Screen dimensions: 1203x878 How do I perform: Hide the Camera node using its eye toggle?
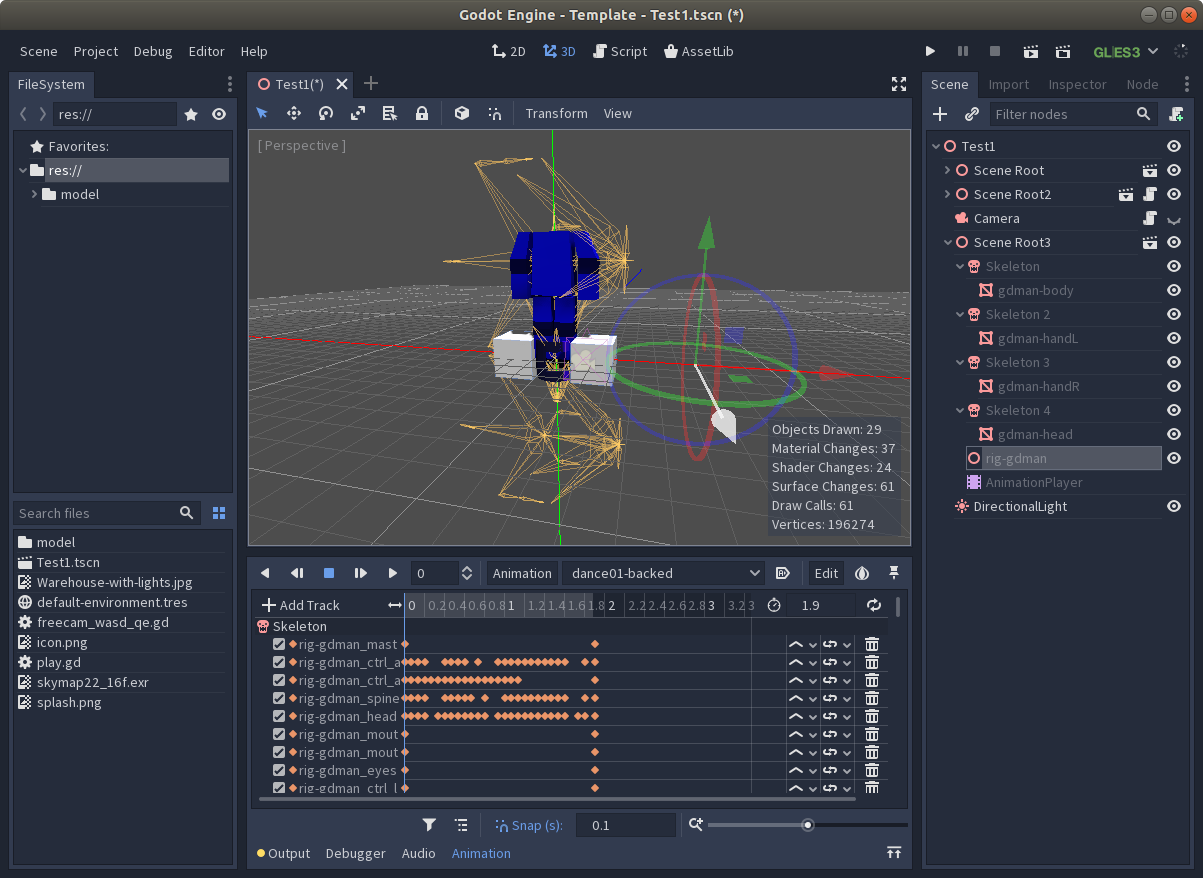point(1173,218)
